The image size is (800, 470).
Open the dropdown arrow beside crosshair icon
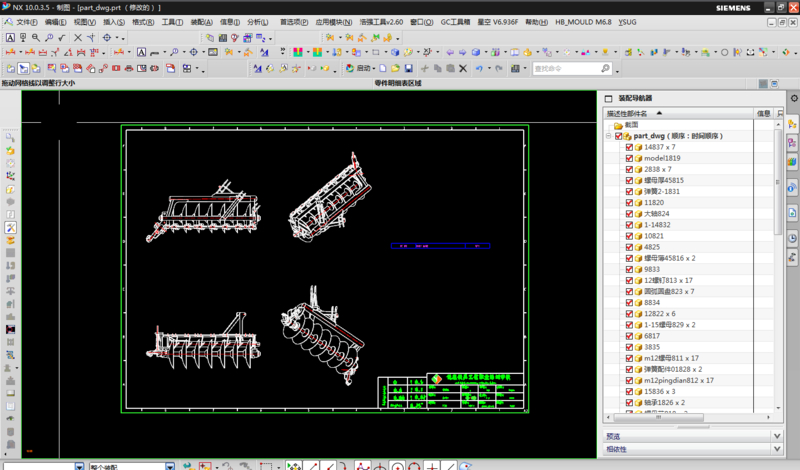click(117, 38)
